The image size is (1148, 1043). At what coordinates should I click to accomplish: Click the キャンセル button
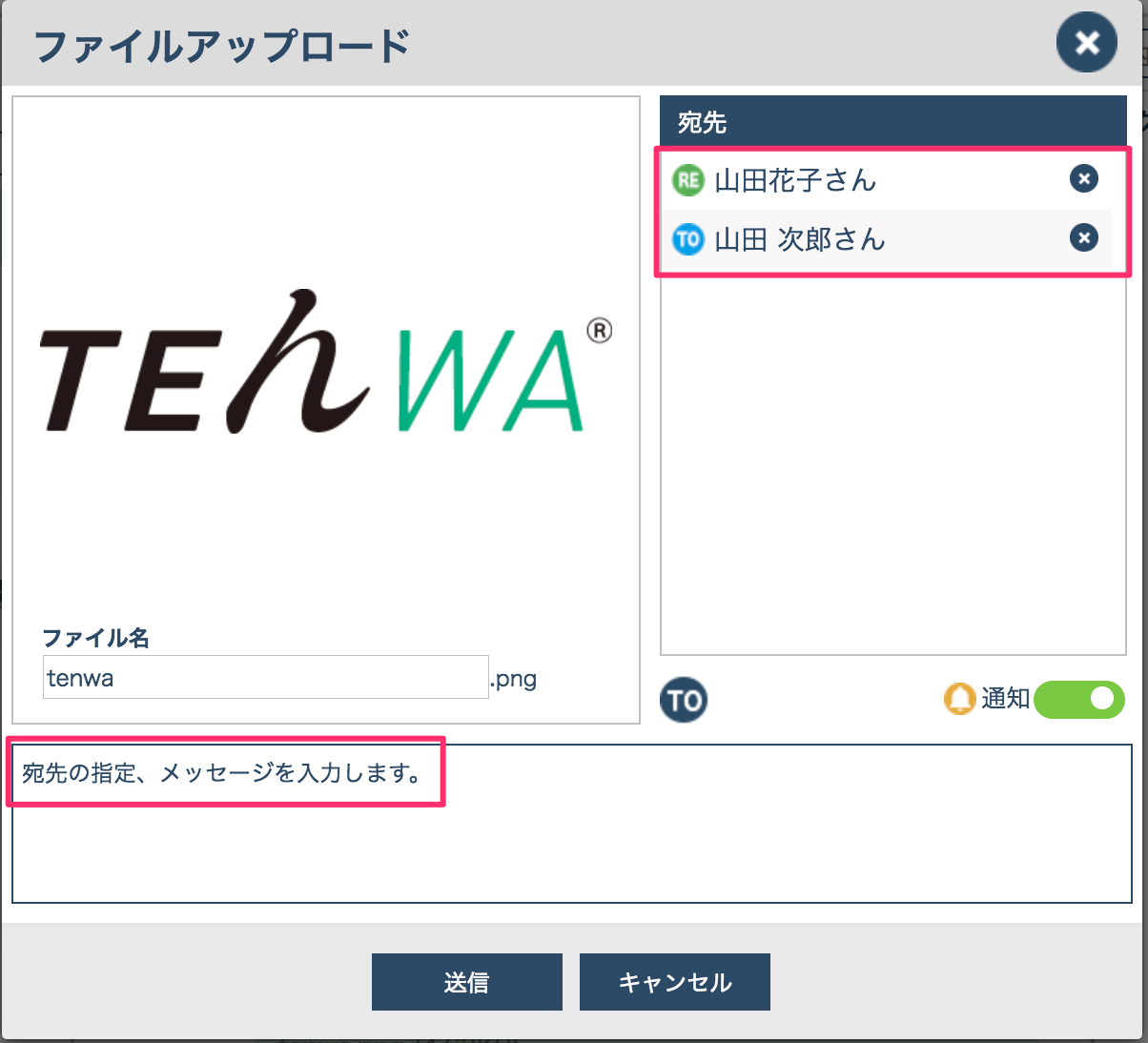tap(674, 982)
